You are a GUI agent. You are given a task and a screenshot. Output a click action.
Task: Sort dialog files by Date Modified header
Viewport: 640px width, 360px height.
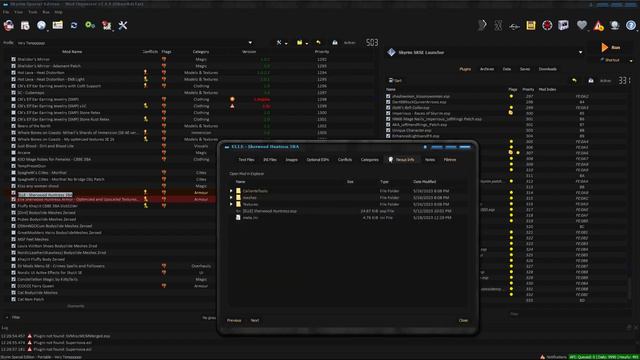coord(424,182)
